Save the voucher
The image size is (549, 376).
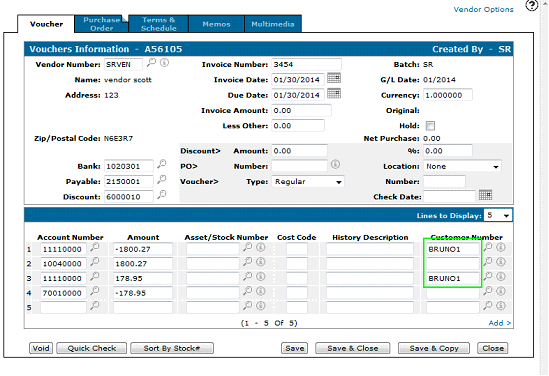(294, 348)
